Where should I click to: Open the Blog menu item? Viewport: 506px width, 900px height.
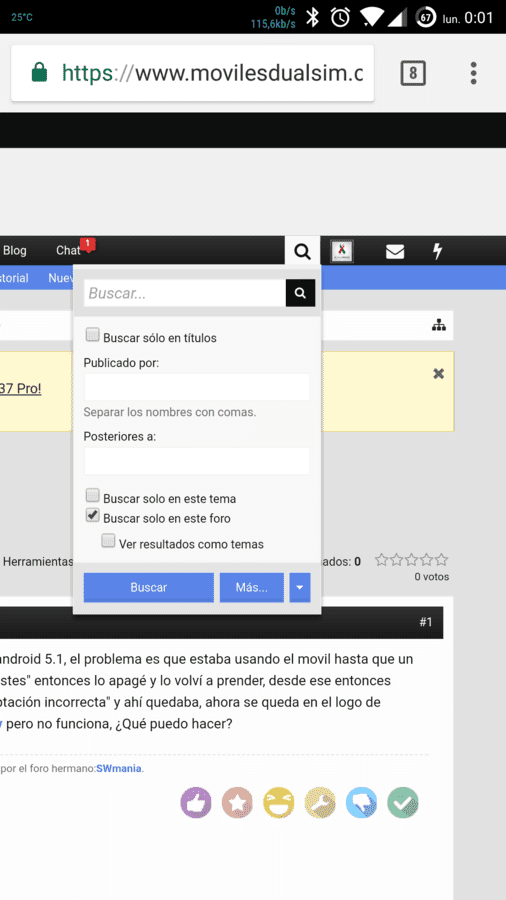pos(15,250)
